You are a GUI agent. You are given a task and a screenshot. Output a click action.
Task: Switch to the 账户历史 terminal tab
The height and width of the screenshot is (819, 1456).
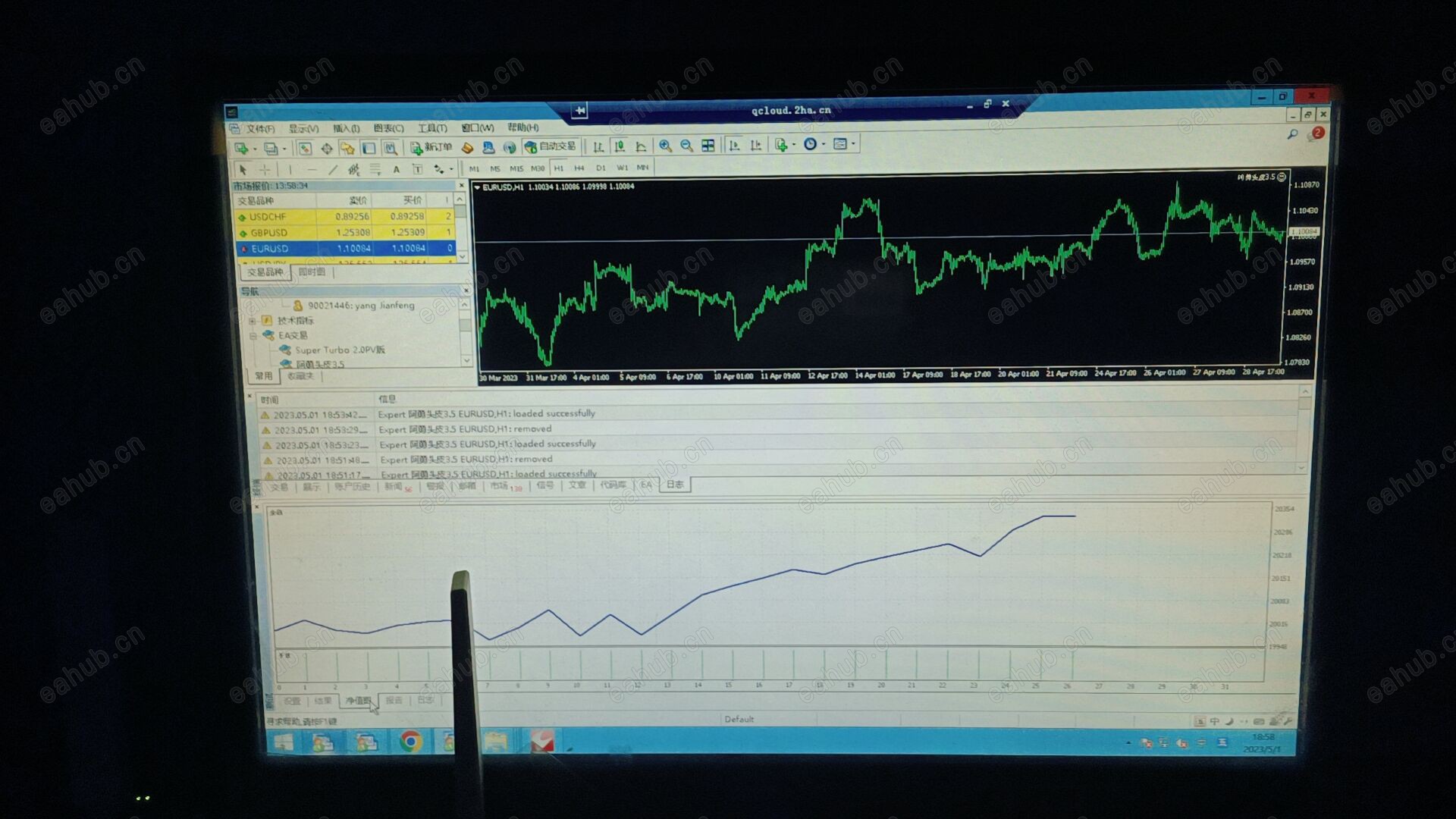coord(353,487)
